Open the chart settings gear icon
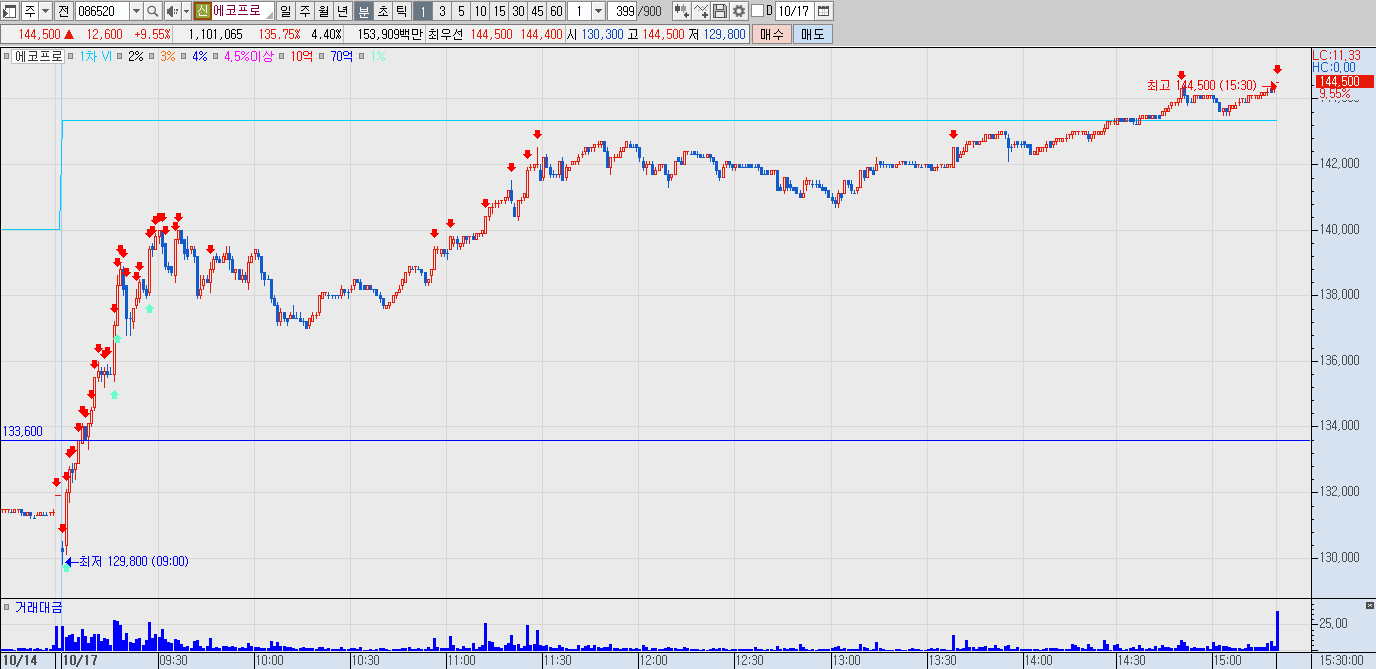Viewport: 1376px width, 669px height. (739, 11)
